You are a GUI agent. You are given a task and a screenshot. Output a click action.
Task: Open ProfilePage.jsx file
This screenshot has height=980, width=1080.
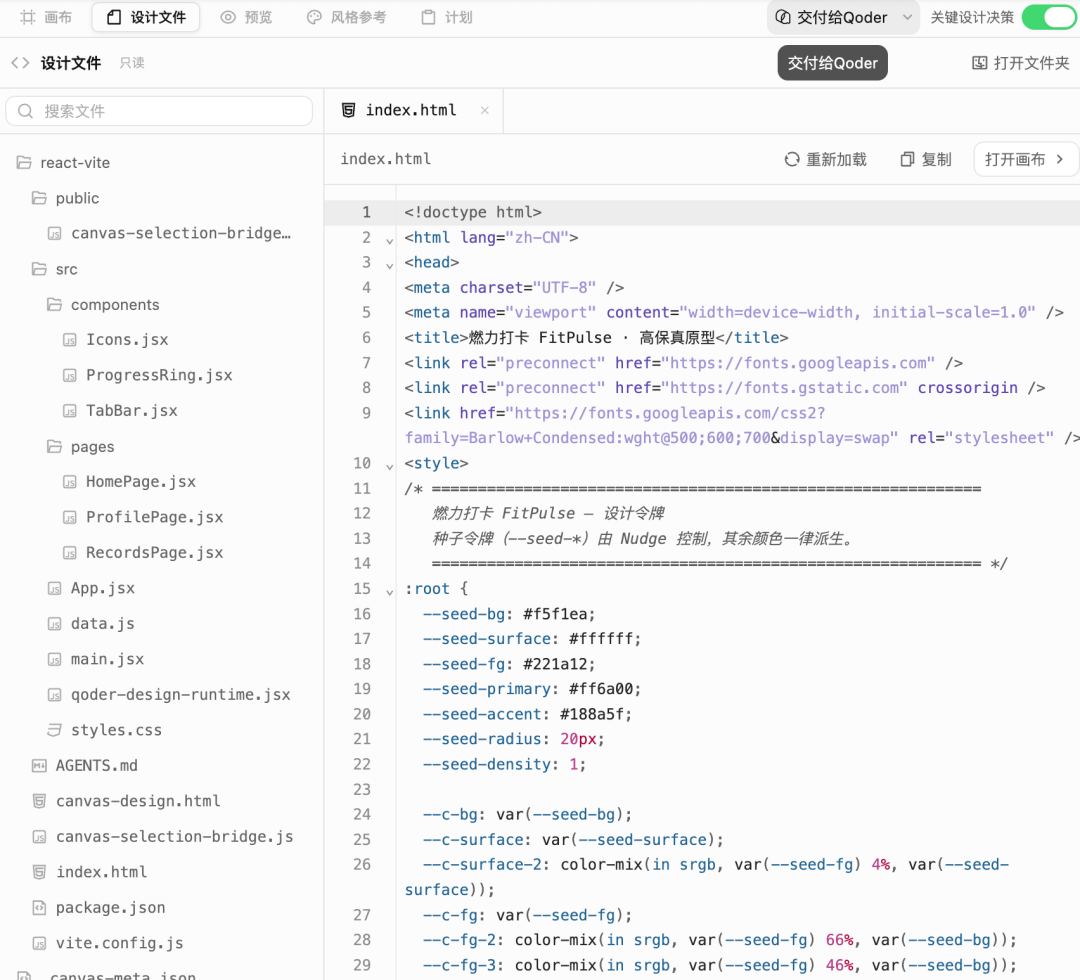point(143,517)
